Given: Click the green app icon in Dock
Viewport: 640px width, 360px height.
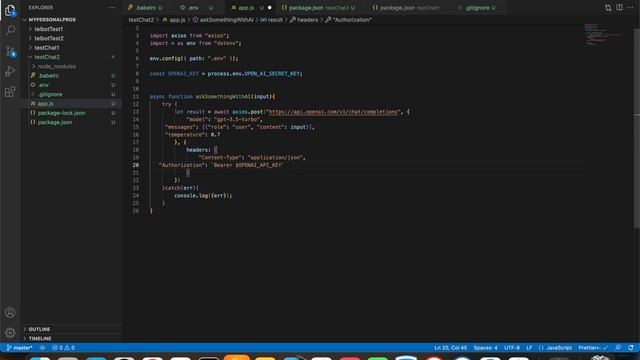Looking at the screenshot, I should (378, 358).
